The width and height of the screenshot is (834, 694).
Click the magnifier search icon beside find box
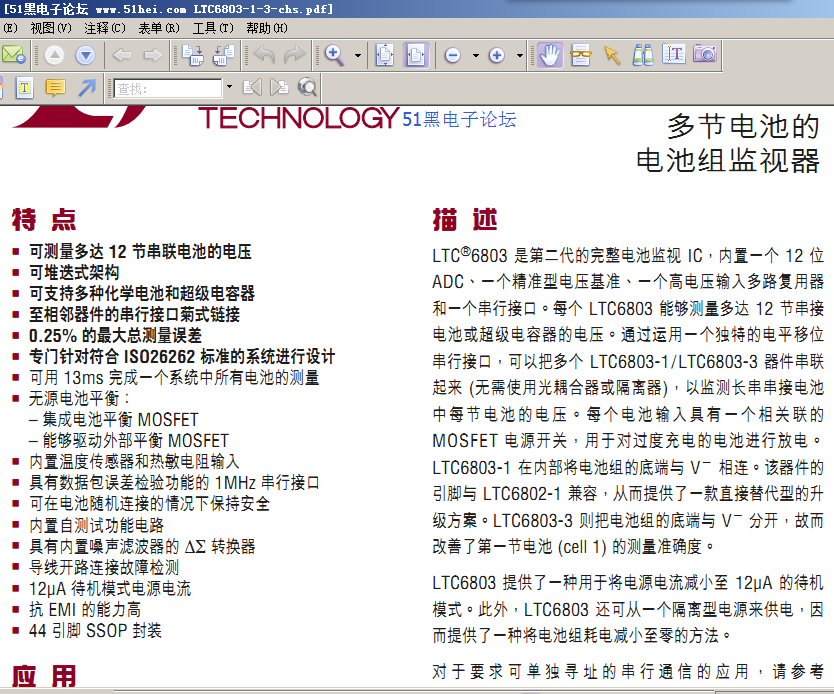(x=307, y=88)
